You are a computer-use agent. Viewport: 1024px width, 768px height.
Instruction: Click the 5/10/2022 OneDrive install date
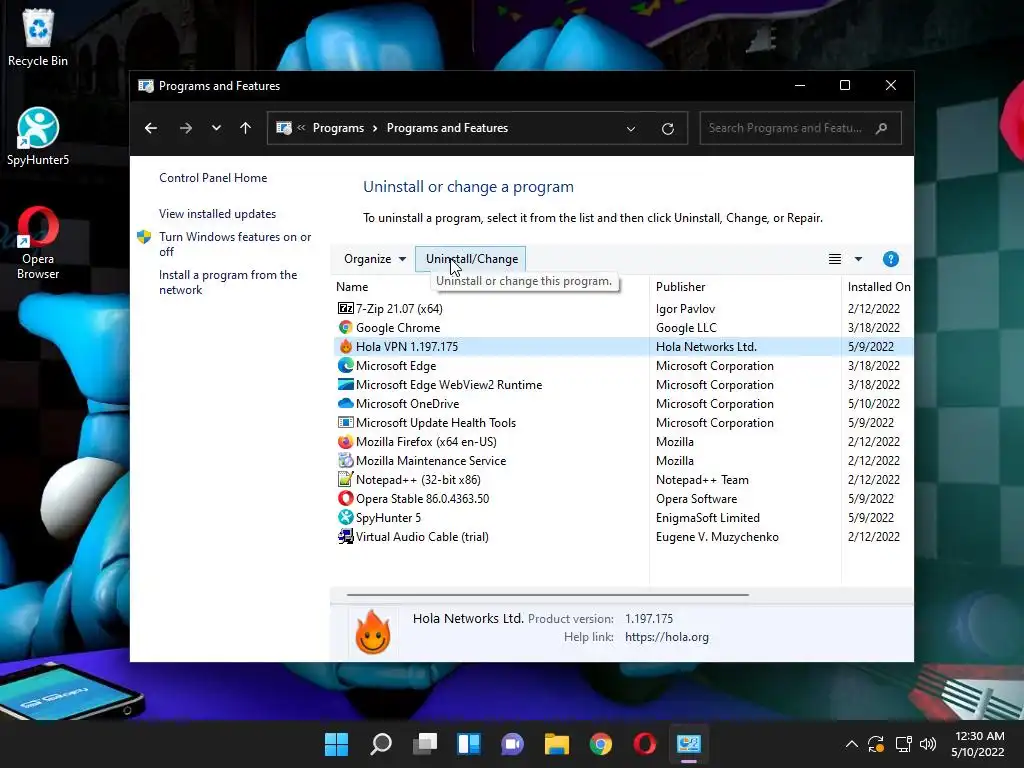point(874,404)
